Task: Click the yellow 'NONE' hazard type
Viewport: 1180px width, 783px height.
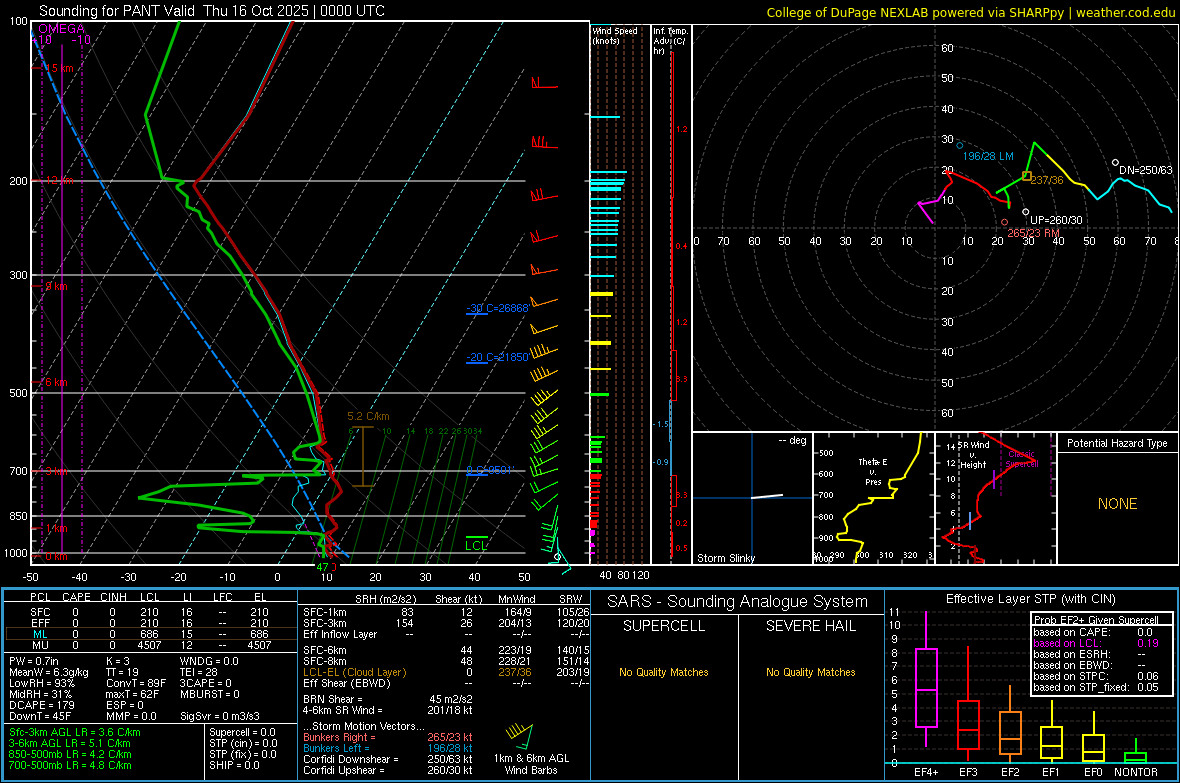Action: tap(1117, 504)
